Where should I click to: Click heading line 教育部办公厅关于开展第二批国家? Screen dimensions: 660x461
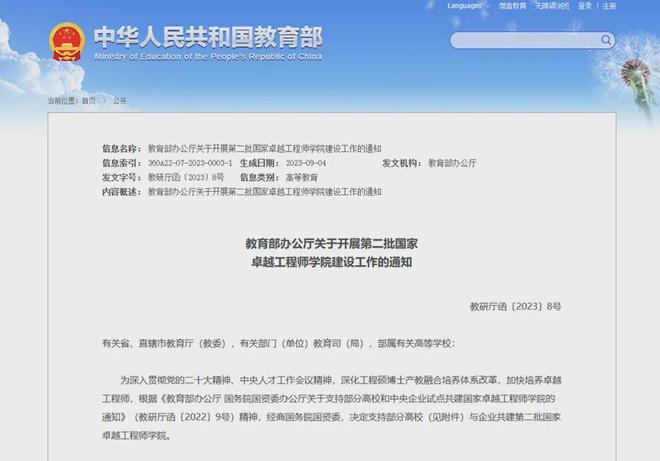click(331, 243)
